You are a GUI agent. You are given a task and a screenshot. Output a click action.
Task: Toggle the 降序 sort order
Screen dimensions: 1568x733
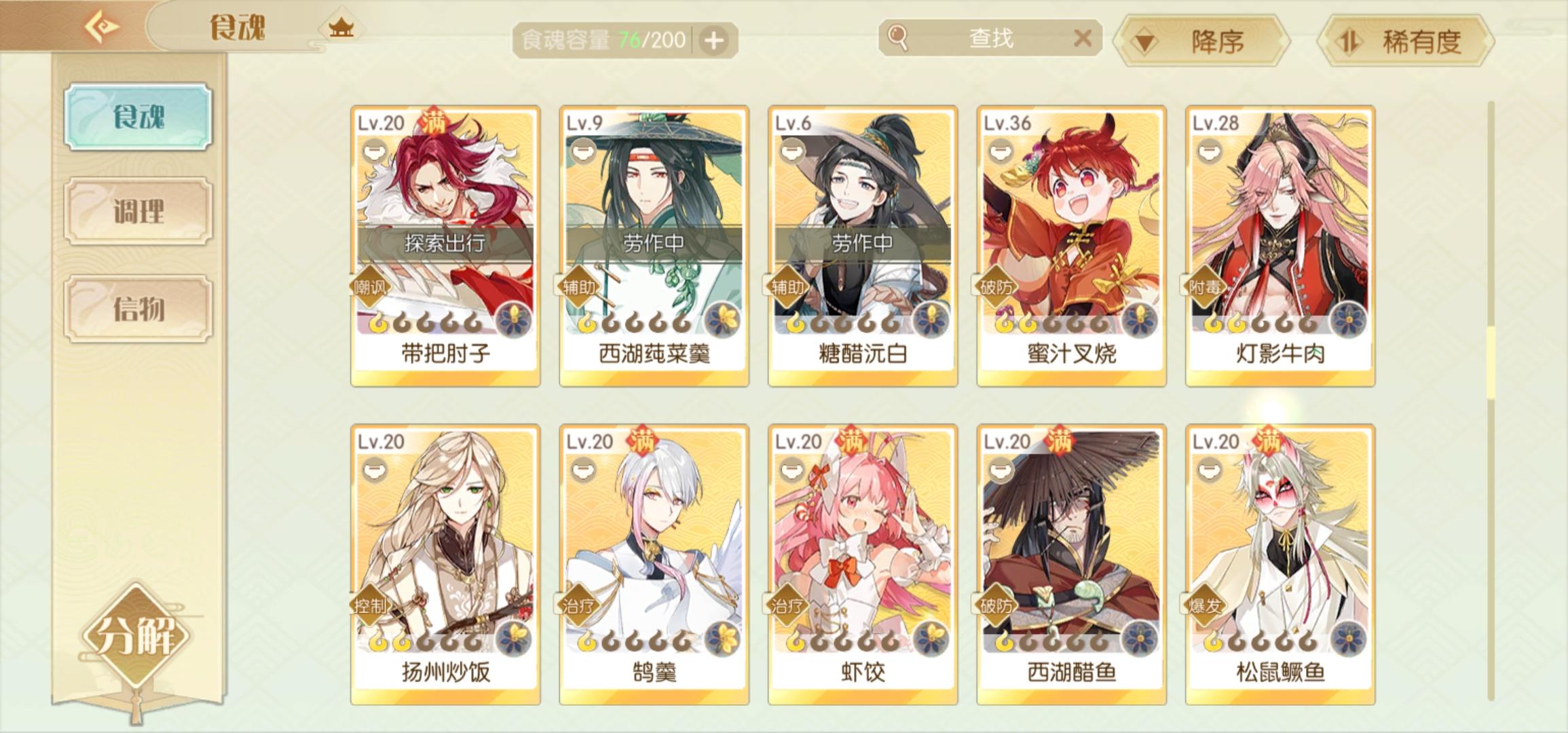pyautogui.click(x=1201, y=41)
